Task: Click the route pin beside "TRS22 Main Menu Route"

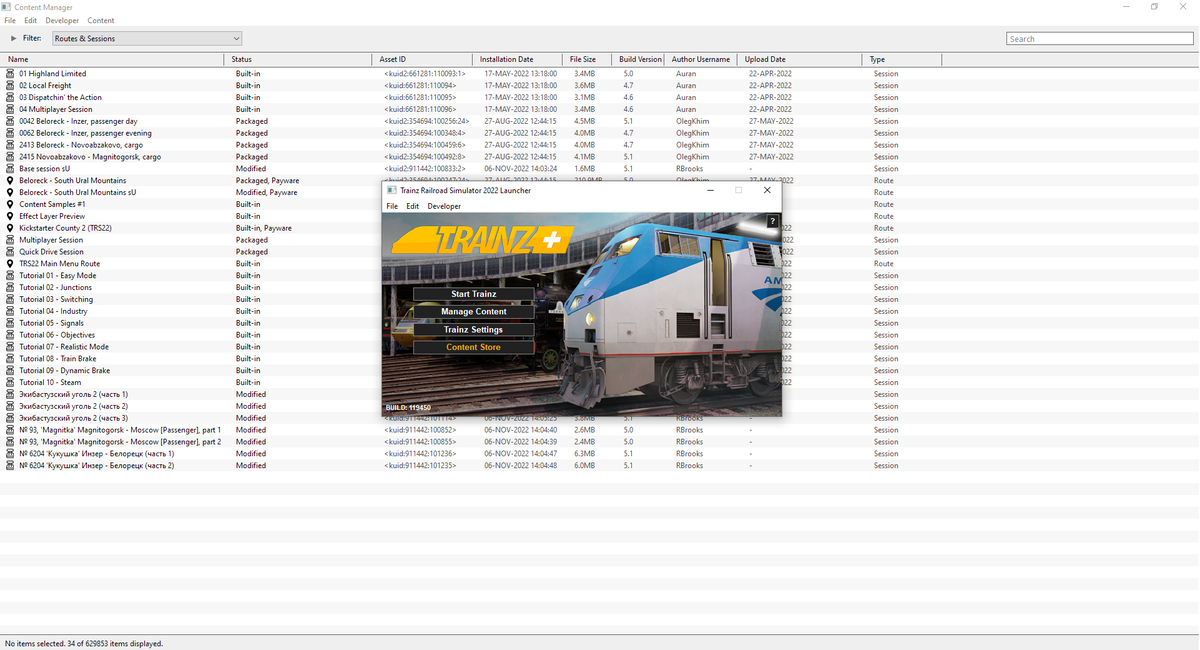Action: (x=8, y=263)
